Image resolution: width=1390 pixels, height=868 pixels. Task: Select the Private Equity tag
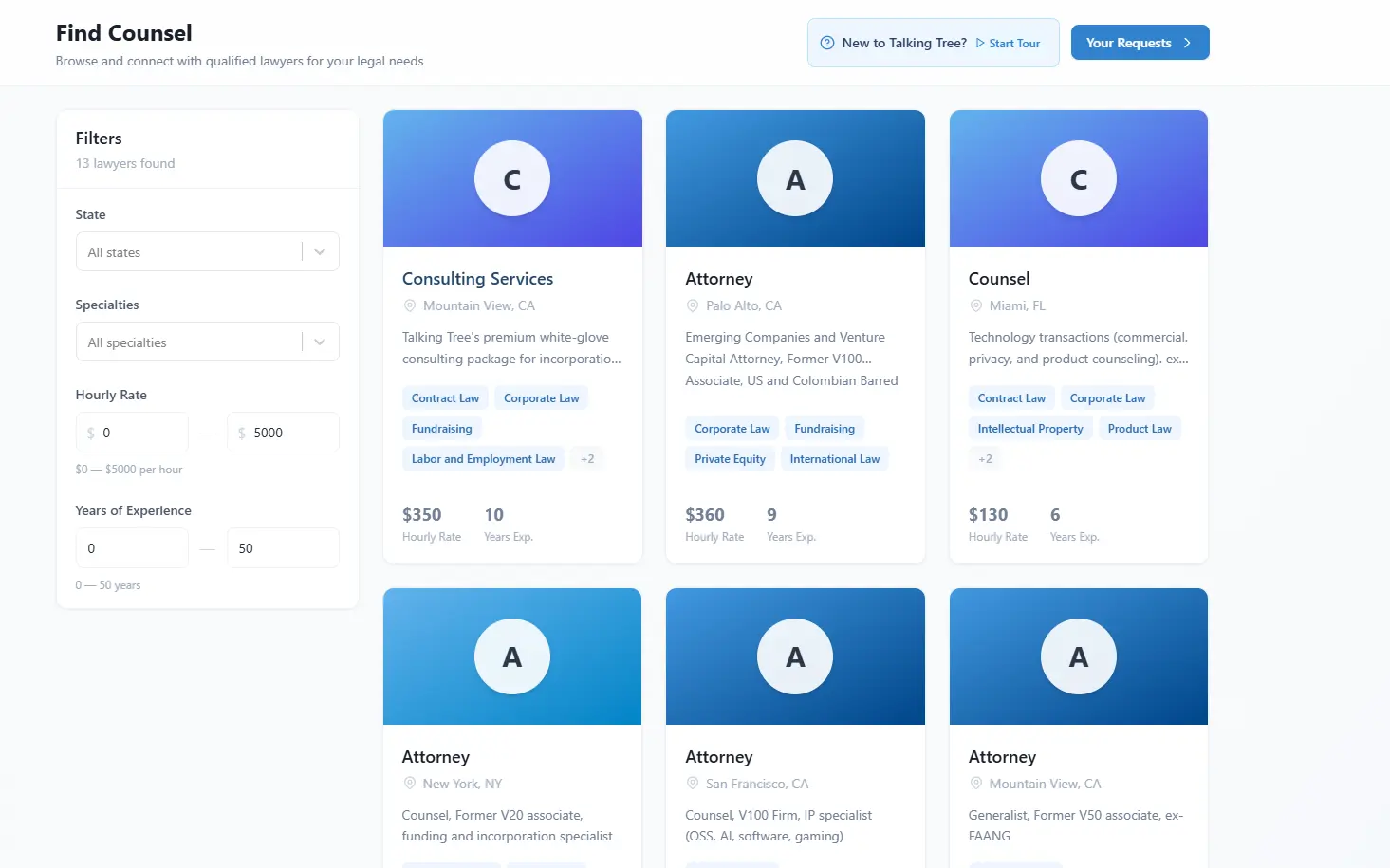click(730, 459)
